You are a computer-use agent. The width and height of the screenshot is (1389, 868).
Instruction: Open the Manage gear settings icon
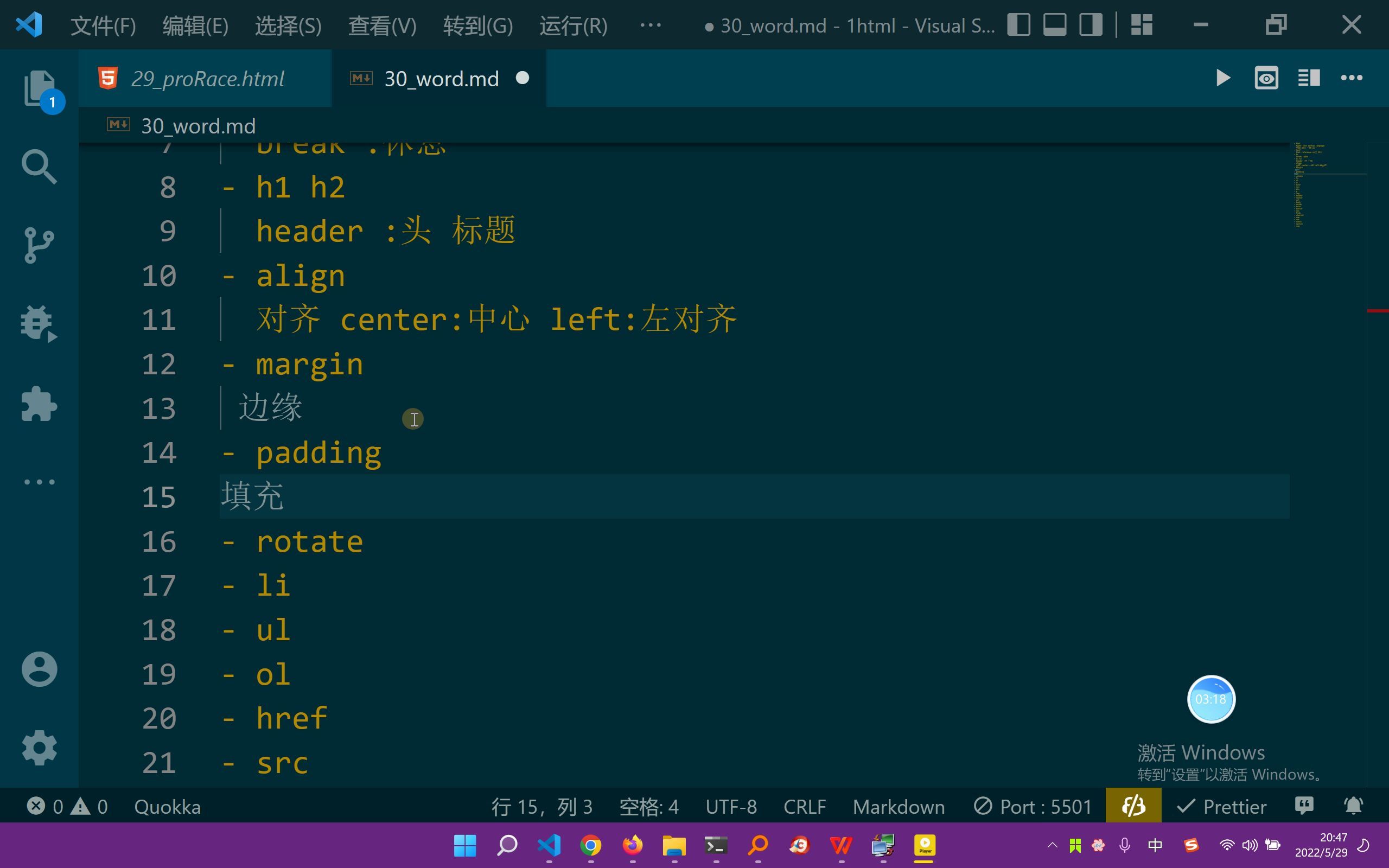click(x=39, y=747)
